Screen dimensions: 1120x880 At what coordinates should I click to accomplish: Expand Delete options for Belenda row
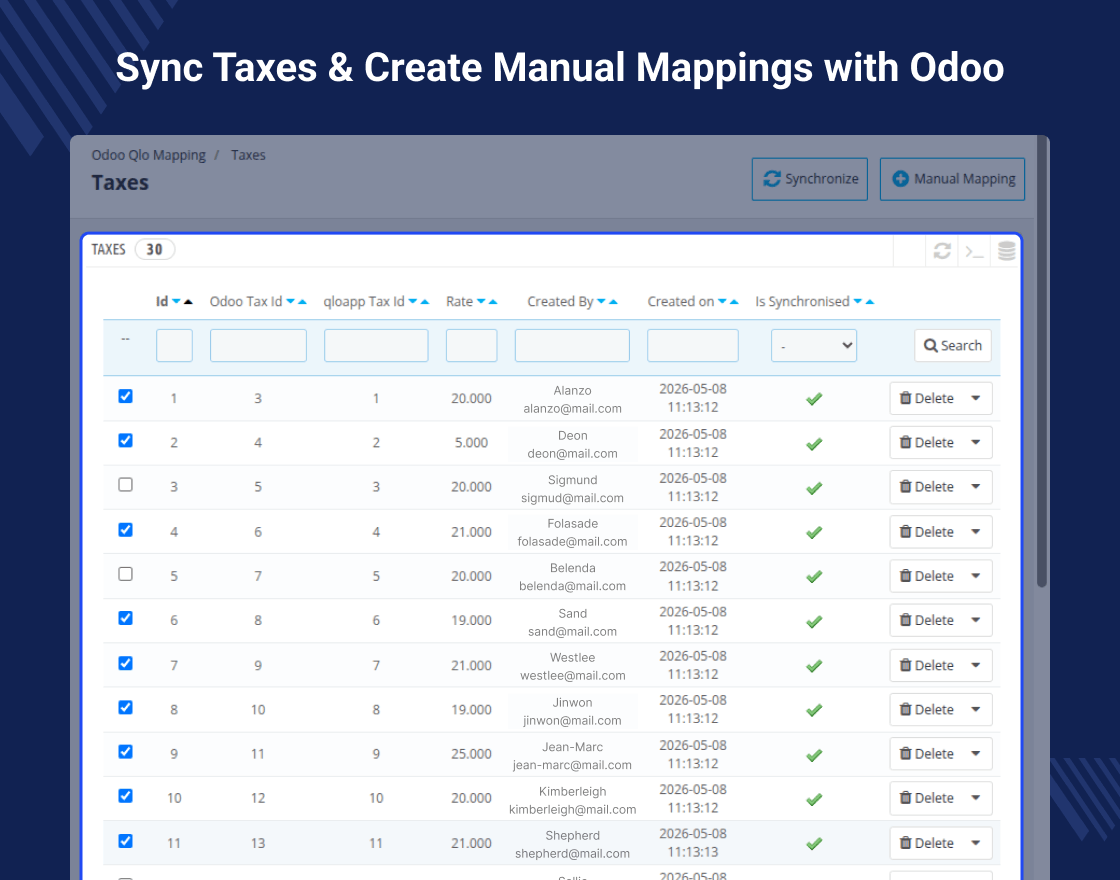[x=976, y=576]
